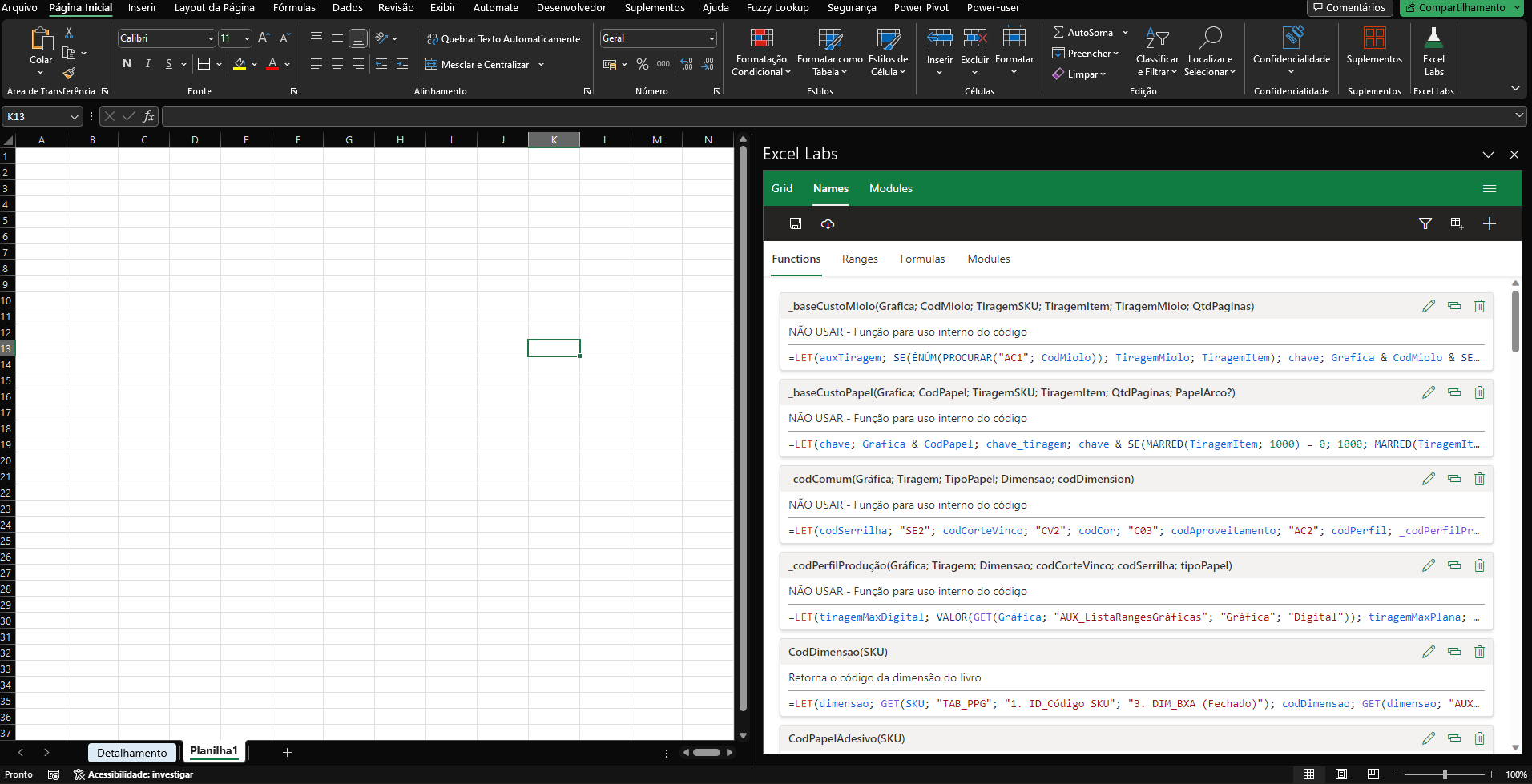Open the Excel Labs hamburger menu
This screenshot has width=1532, height=784.
point(1490,188)
